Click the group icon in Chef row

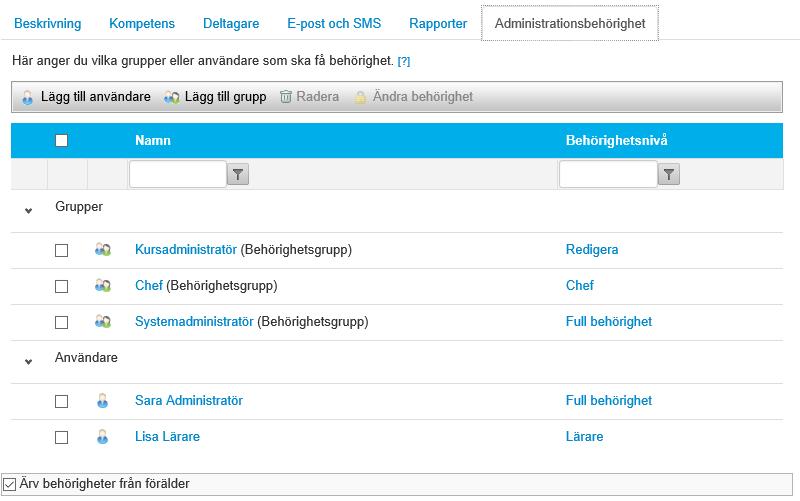click(103, 286)
